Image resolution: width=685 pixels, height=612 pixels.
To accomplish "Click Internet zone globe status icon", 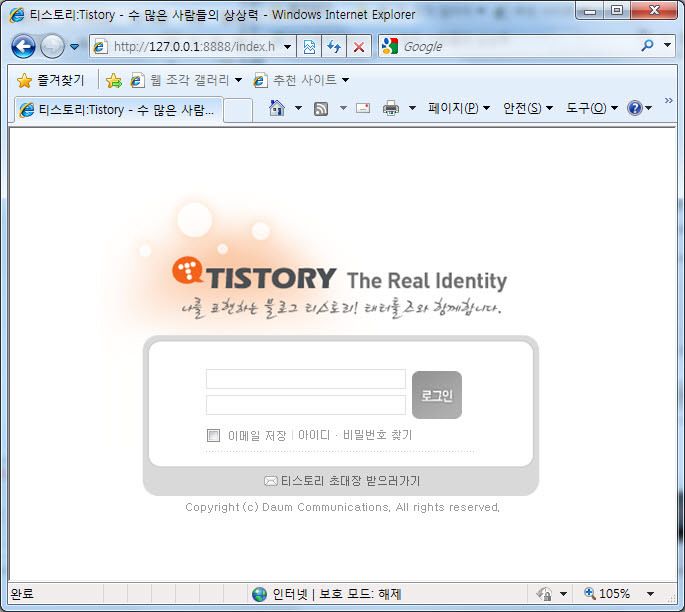I will tap(259, 594).
